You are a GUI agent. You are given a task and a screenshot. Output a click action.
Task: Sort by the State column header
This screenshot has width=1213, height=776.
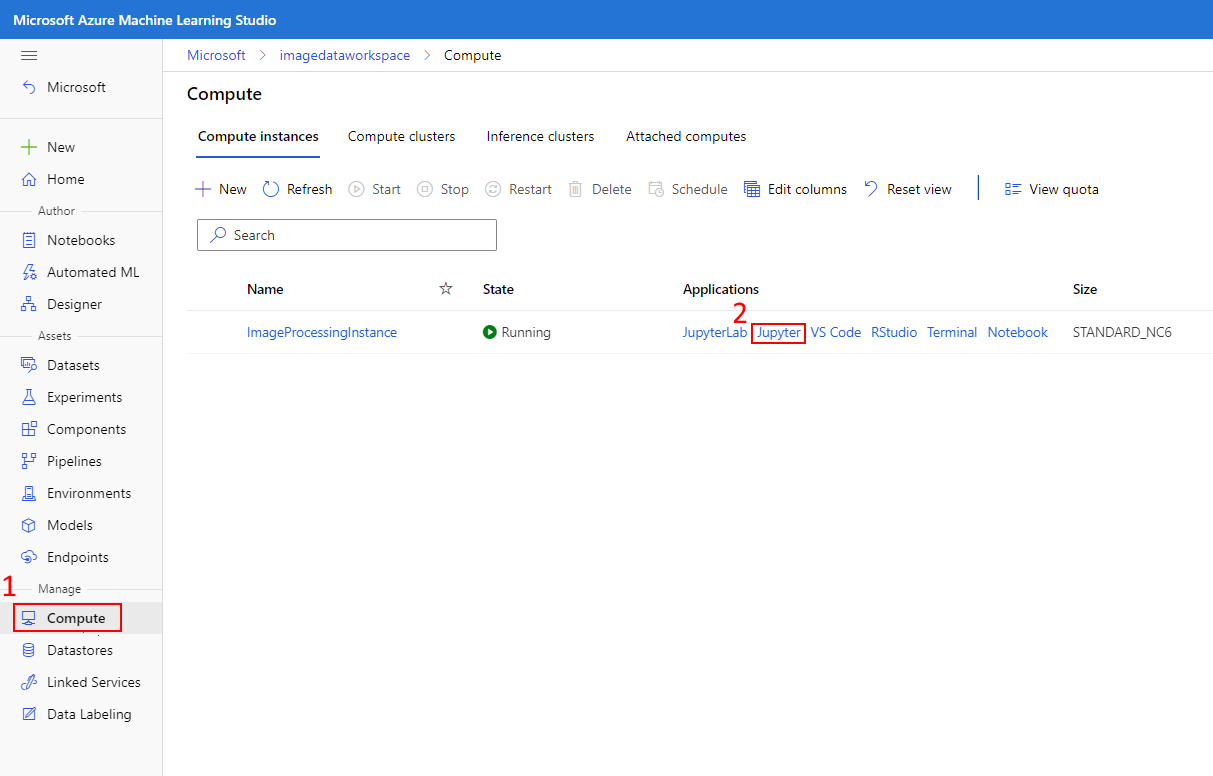pyautogui.click(x=498, y=289)
